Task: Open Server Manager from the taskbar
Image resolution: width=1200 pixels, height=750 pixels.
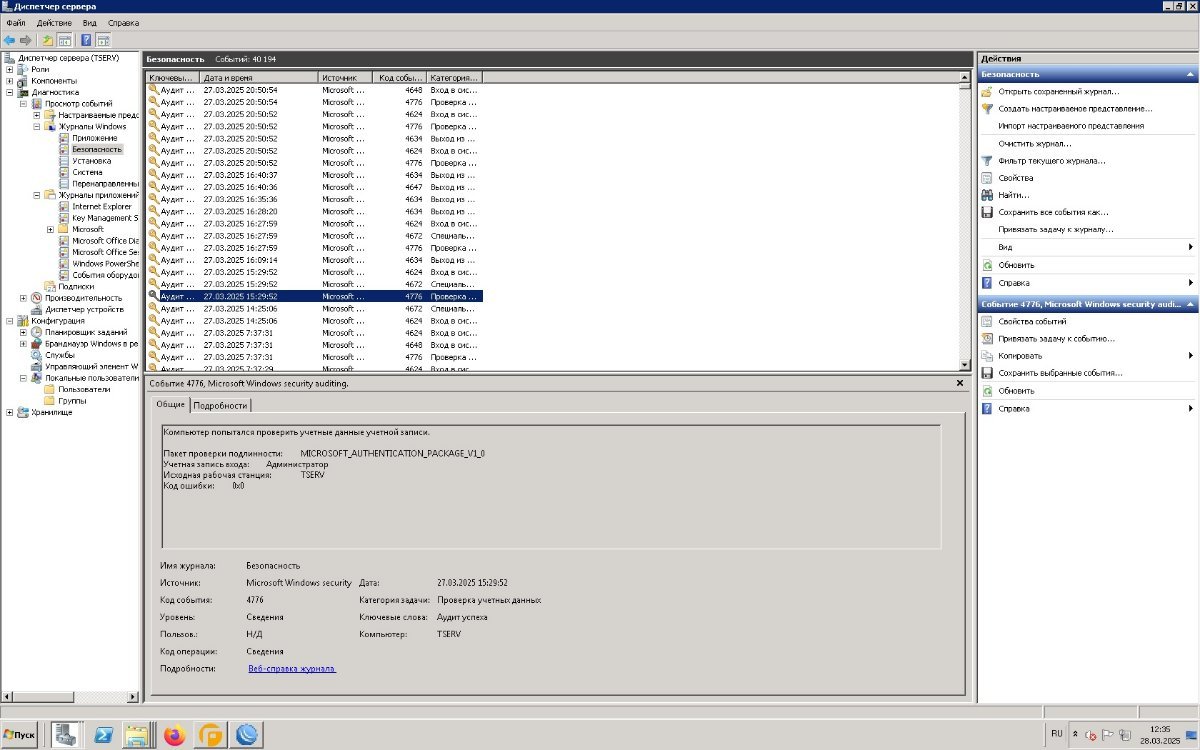Action: pyautogui.click(x=66, y=735)
